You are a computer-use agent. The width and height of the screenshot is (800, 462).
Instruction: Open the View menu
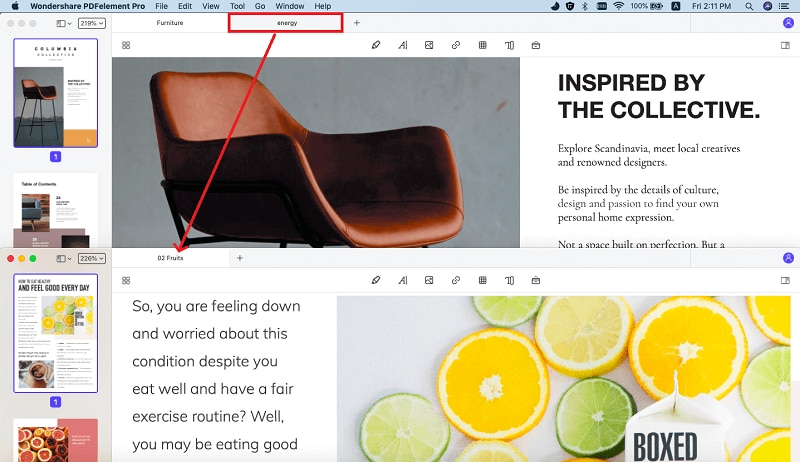(x=211, y=6)
